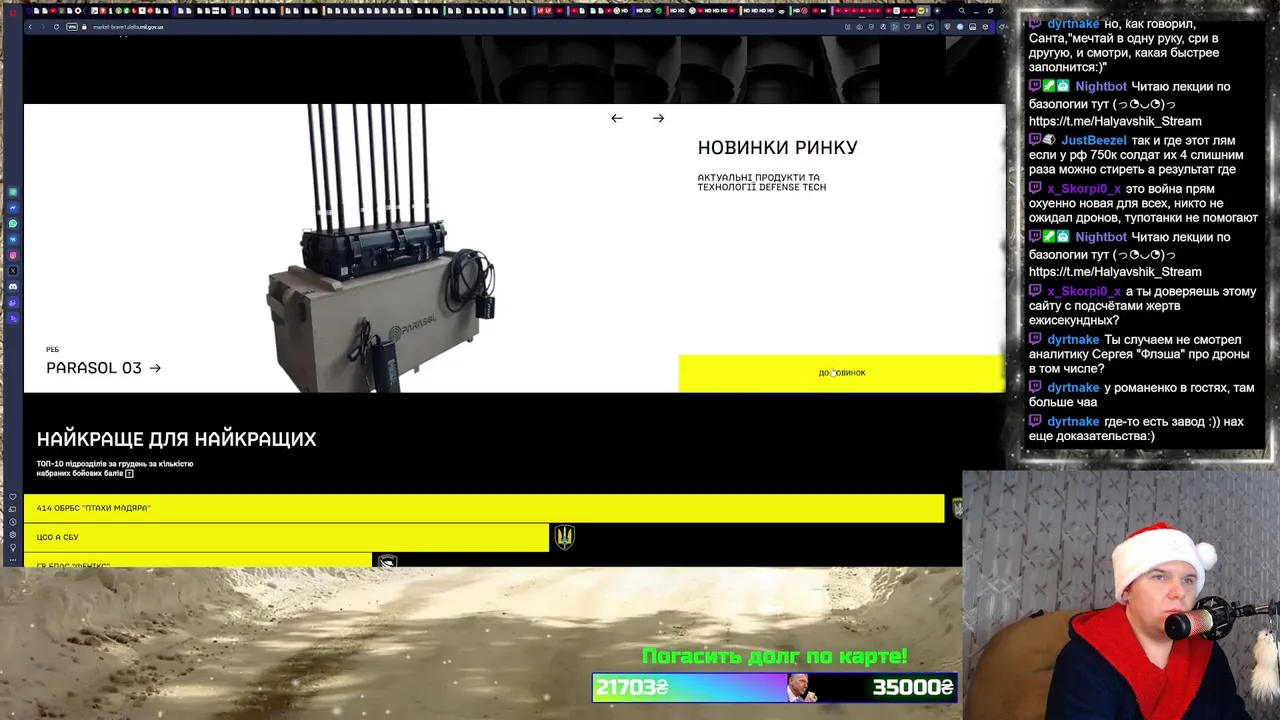Screen dimensions: 1280x720
Task: Click the НАЙКРАЩЕ ДЛЯ НАЙКРАЩИХ heading
Action: (176, 438)
